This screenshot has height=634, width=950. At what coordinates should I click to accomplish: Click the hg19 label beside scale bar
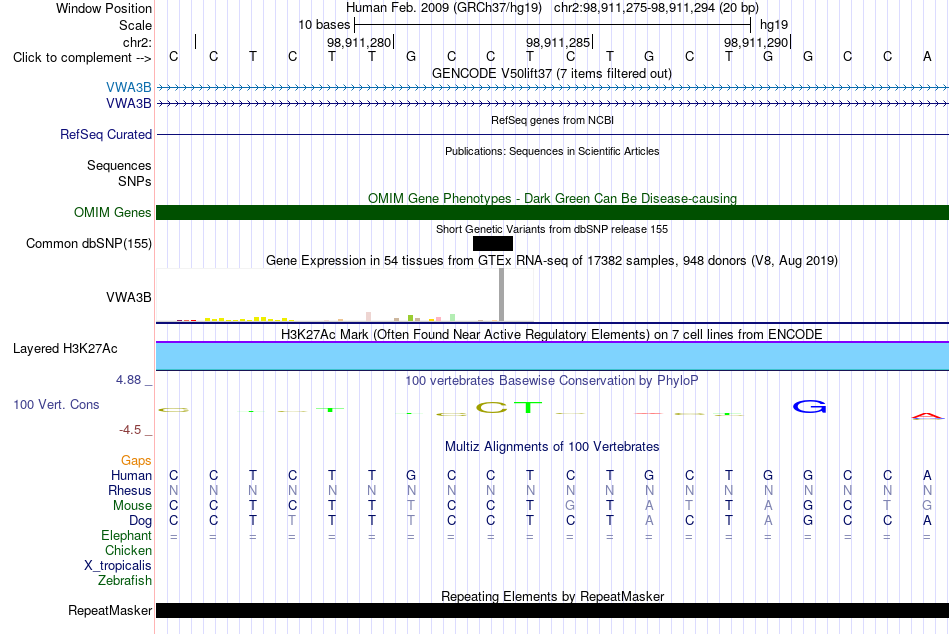(774, 25)
